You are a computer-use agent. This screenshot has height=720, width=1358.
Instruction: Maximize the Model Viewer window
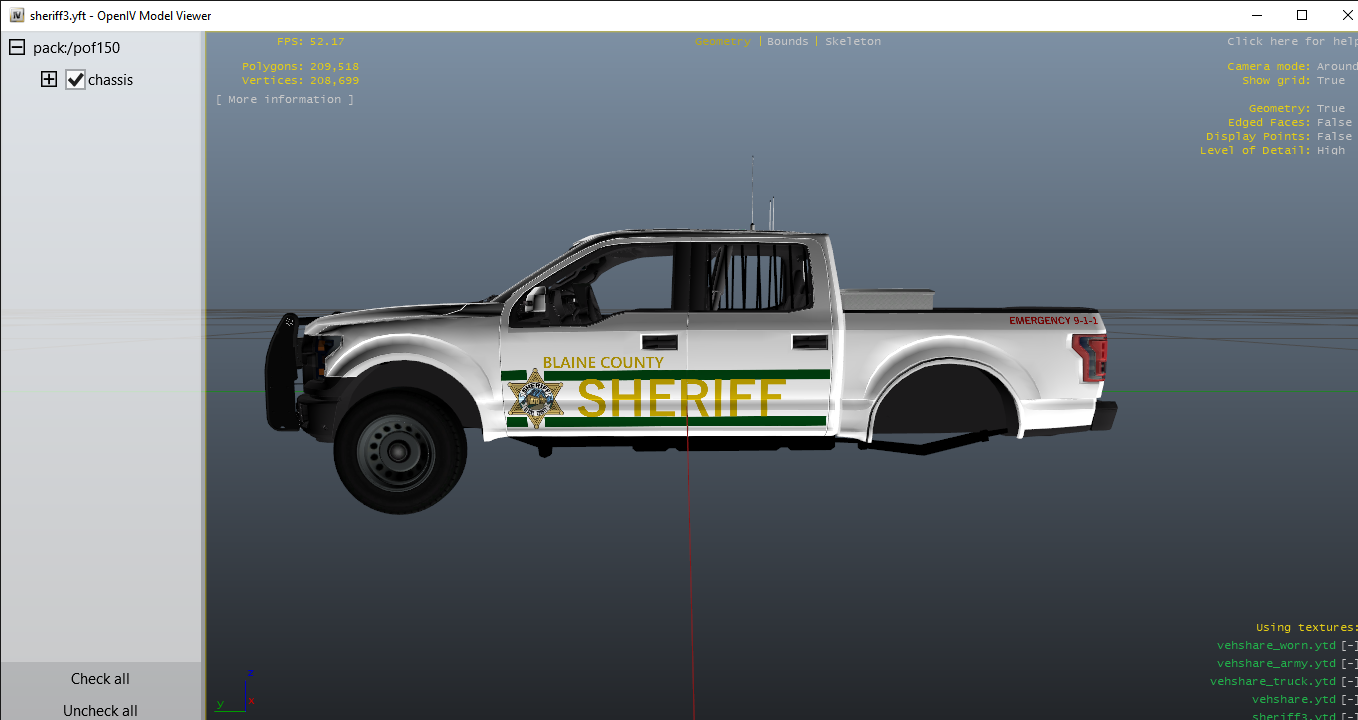click(x=1302, y=16)
